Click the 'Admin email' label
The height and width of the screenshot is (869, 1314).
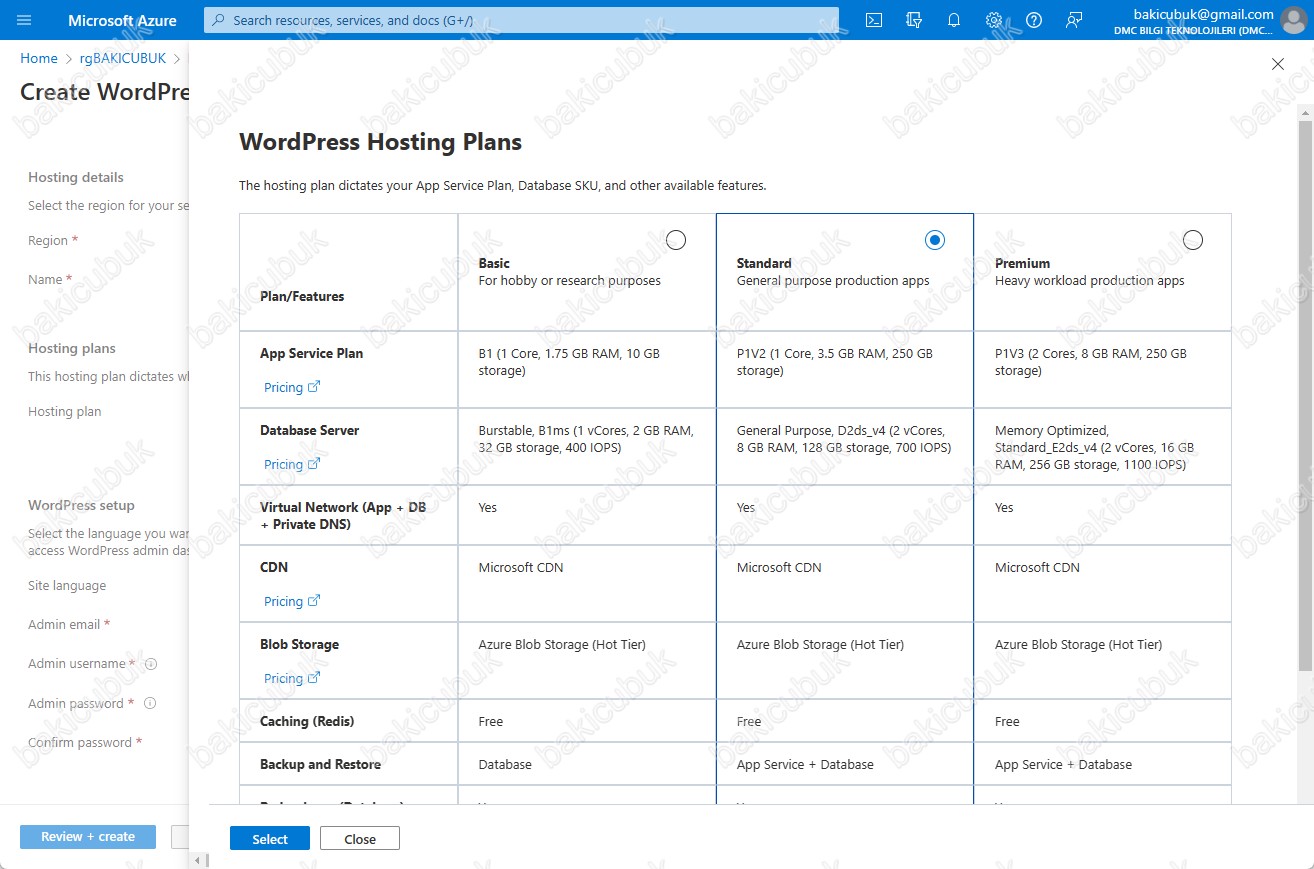[64, 625]
